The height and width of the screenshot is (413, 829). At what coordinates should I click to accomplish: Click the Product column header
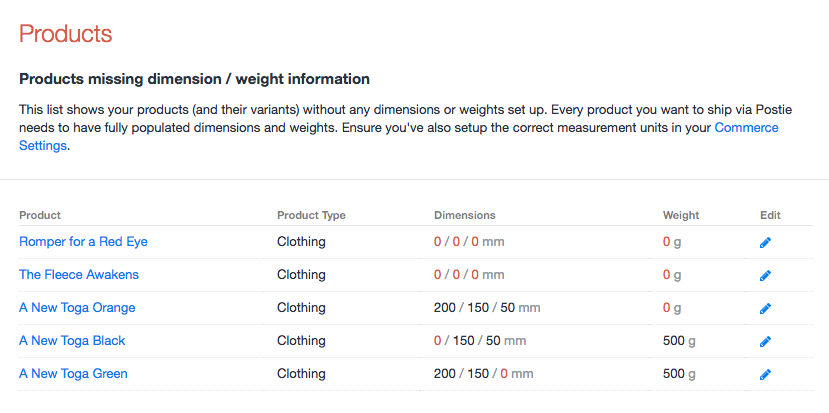coord(40,215)
